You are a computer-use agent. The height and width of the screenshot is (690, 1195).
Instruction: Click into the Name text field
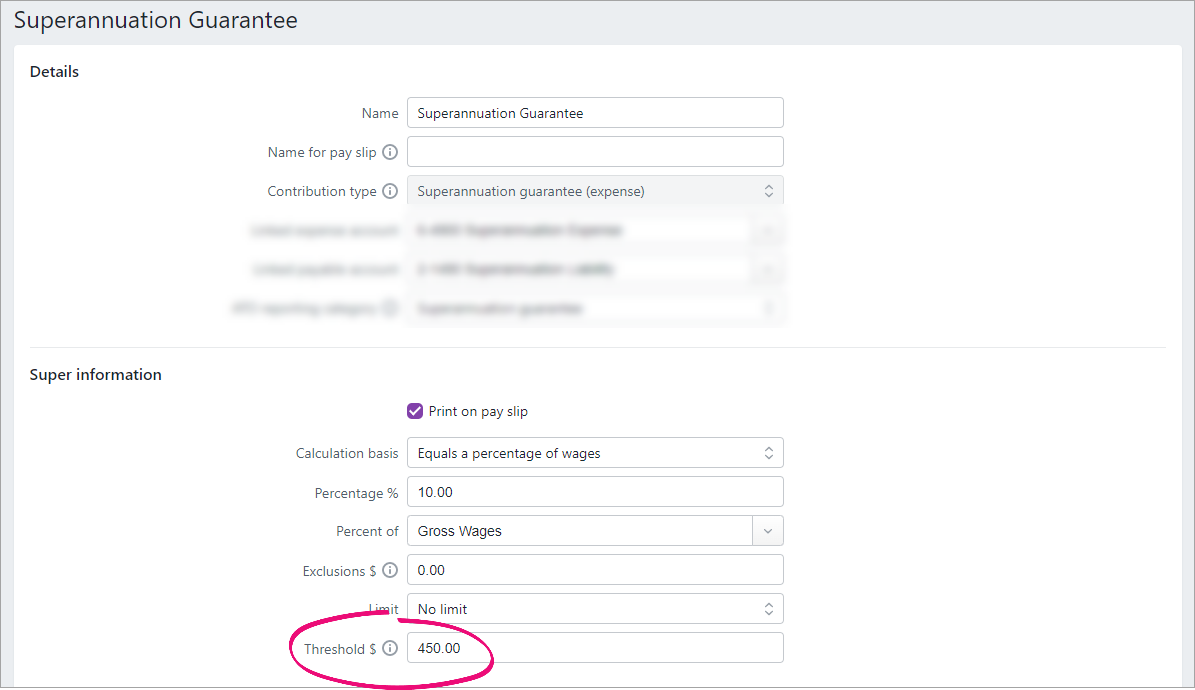[x=594, y=113]
